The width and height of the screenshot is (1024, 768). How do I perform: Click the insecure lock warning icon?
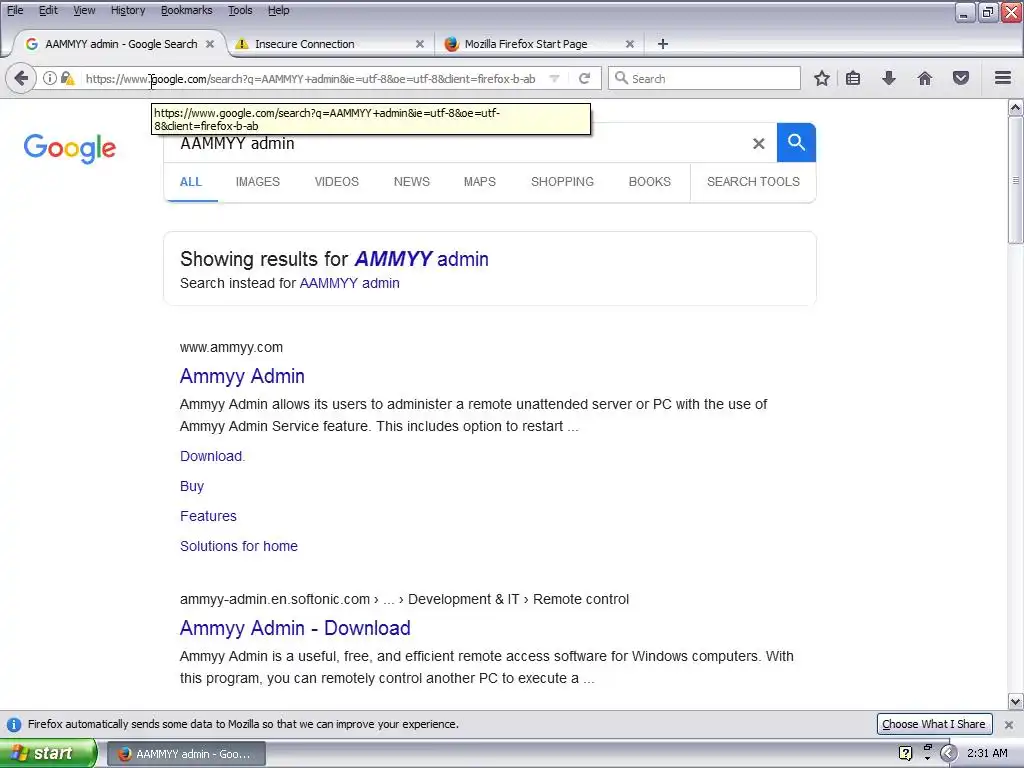click(x=67, y=78)
